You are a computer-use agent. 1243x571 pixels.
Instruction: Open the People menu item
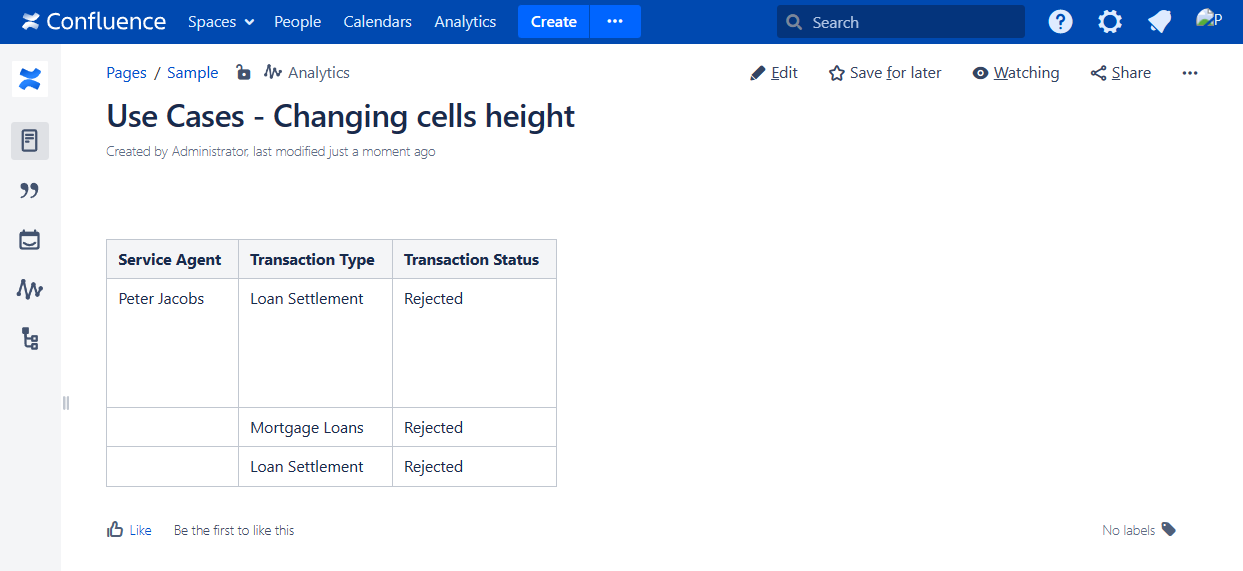click(x=297, y=22)
